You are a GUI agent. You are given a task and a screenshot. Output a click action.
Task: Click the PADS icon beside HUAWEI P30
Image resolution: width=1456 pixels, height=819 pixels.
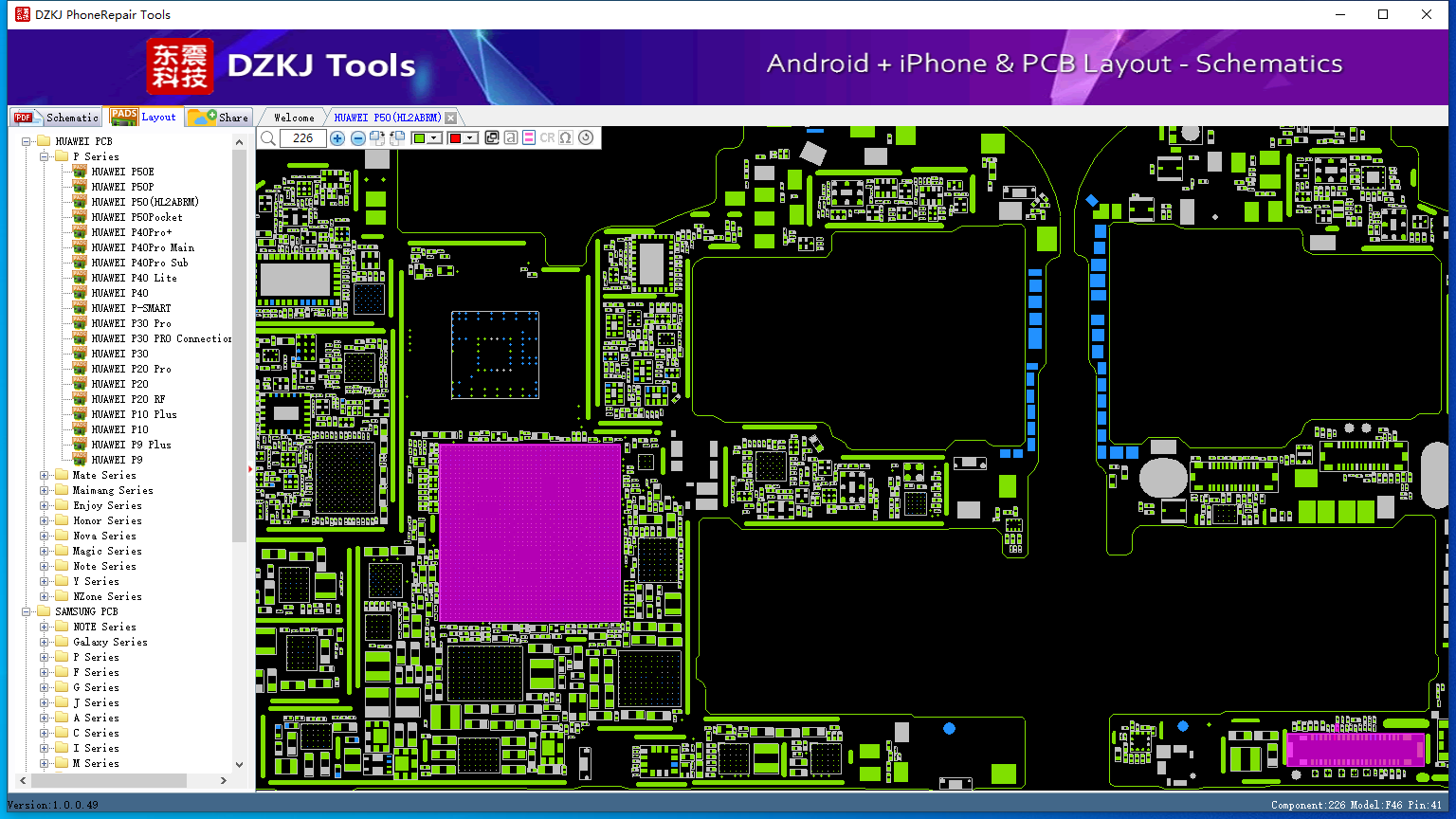coord(80,354)
